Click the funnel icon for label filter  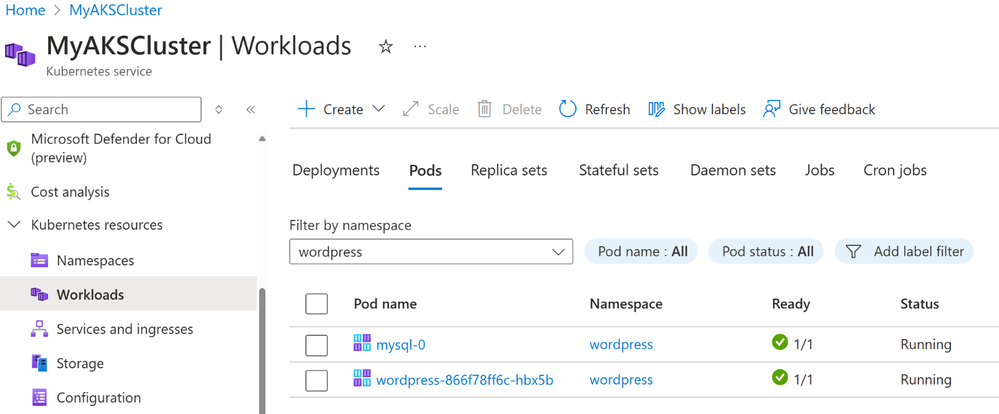pos(854,252)
